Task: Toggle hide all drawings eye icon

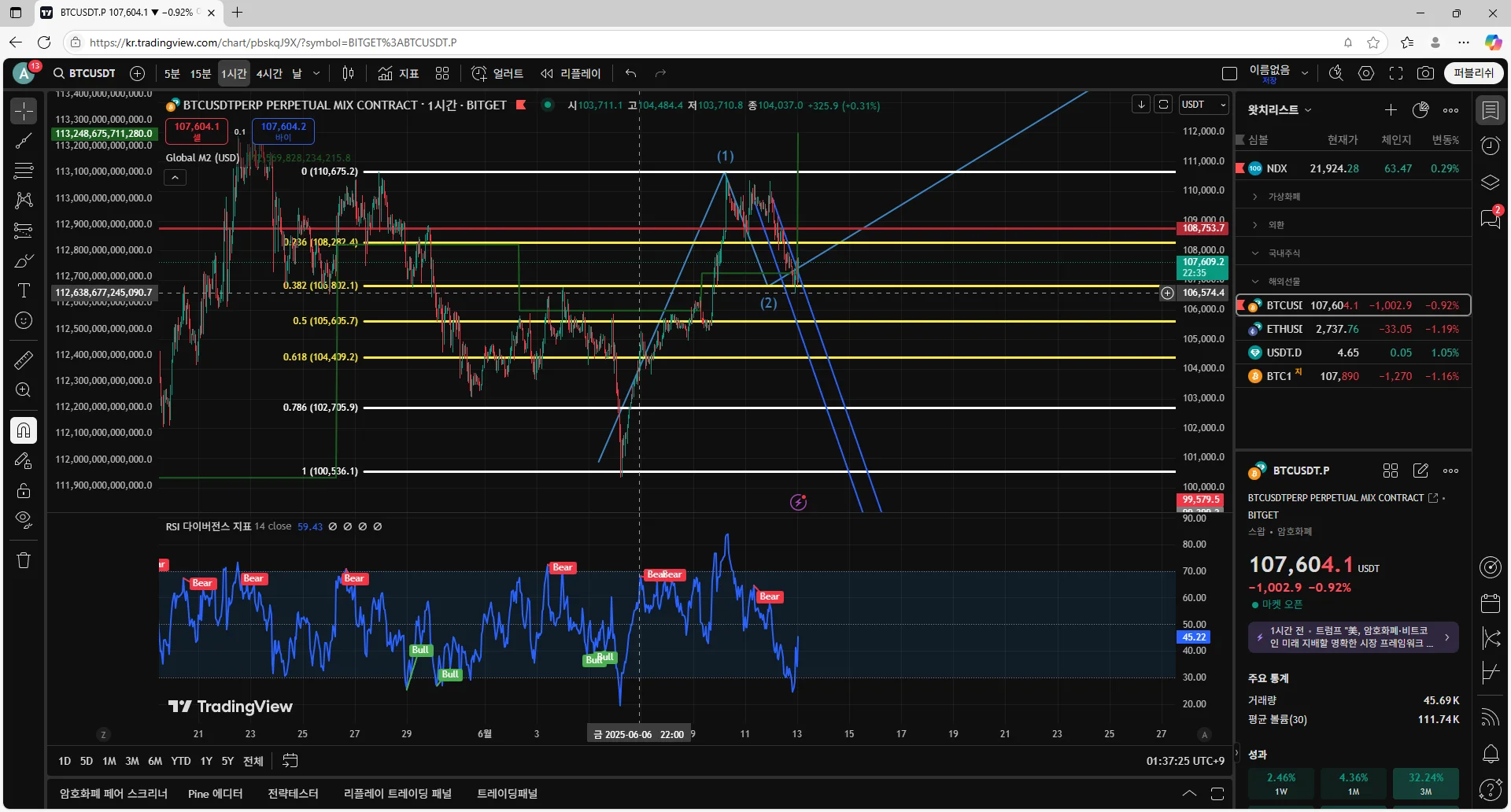Action: [24, 519]
